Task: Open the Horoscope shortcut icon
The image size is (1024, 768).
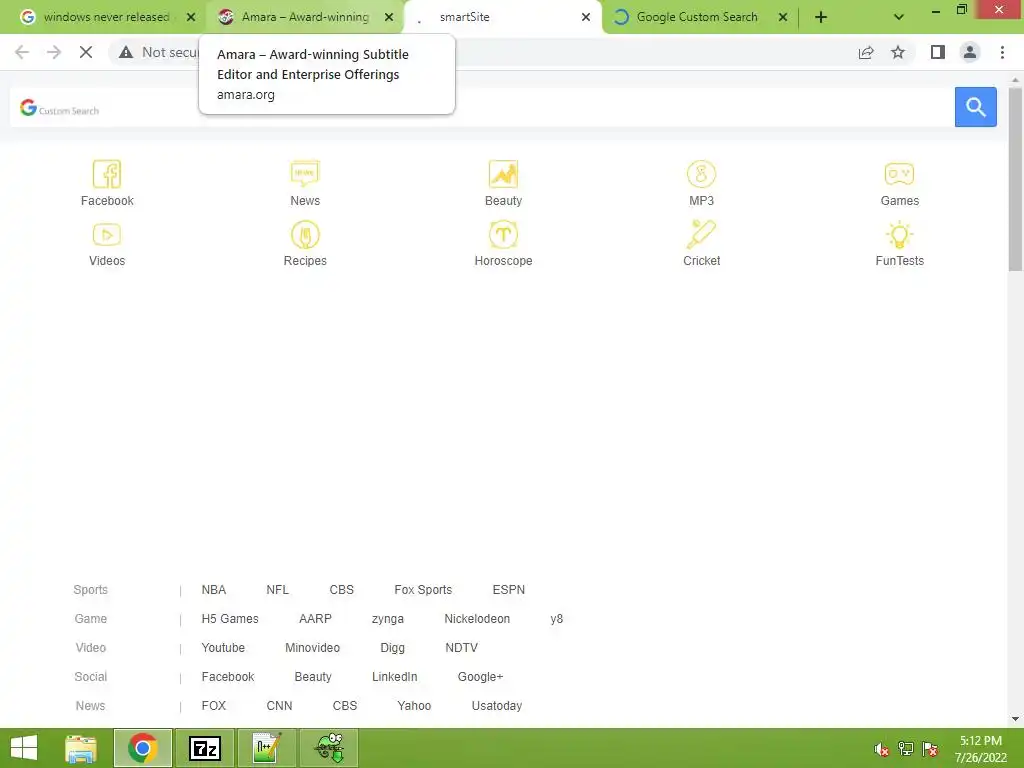Action: coord(503,234)
